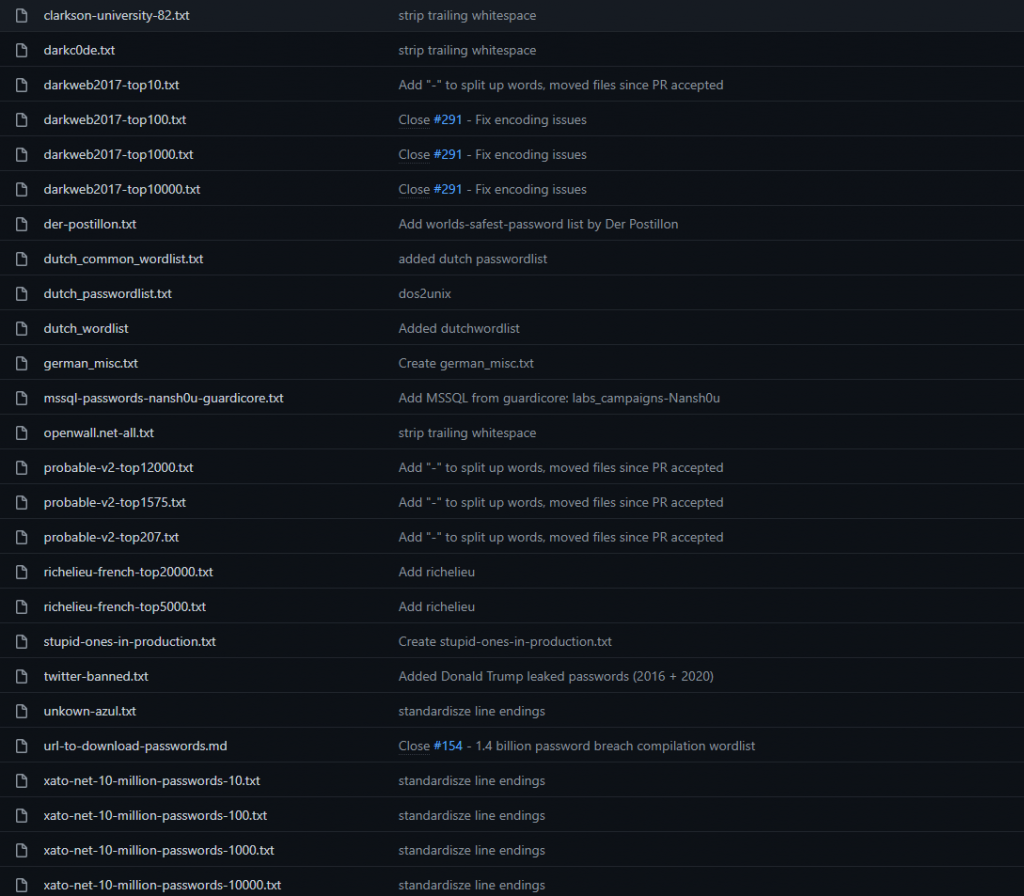The image size is (1024, 896).
Task: Open issue #154 link in commit message
Action: pos(448,746)
